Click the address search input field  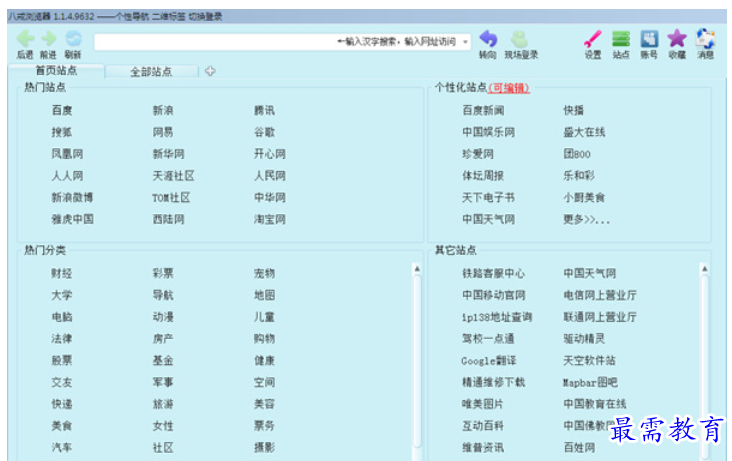[x=282, y=42]
